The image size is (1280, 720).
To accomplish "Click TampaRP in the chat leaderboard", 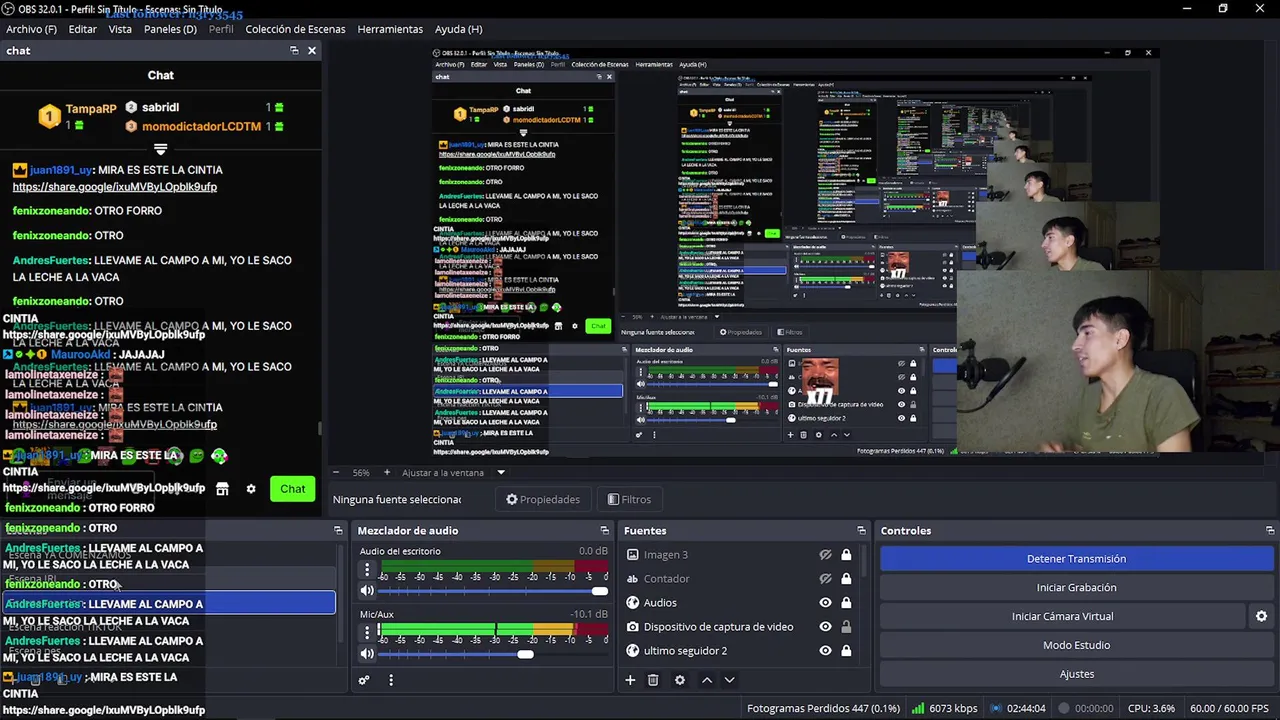I will click(x=91, y=109).
